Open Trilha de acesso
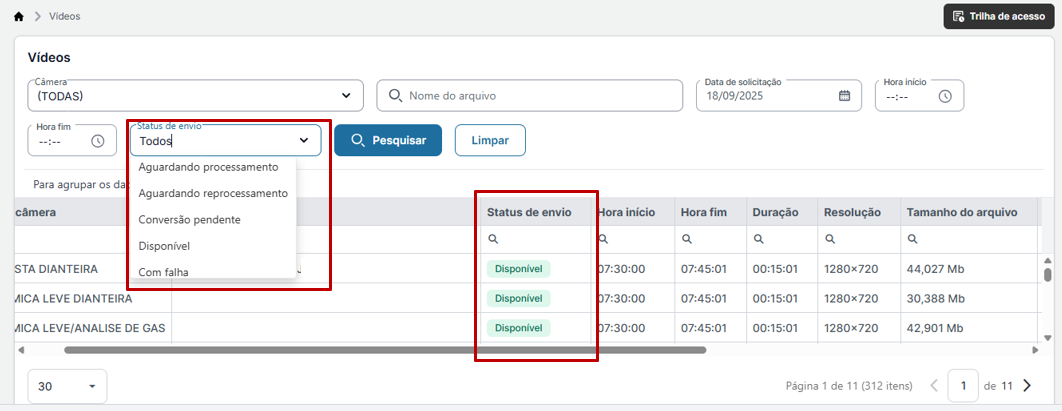The width and height of the screenshot is (1062, 411). (999, 16)
